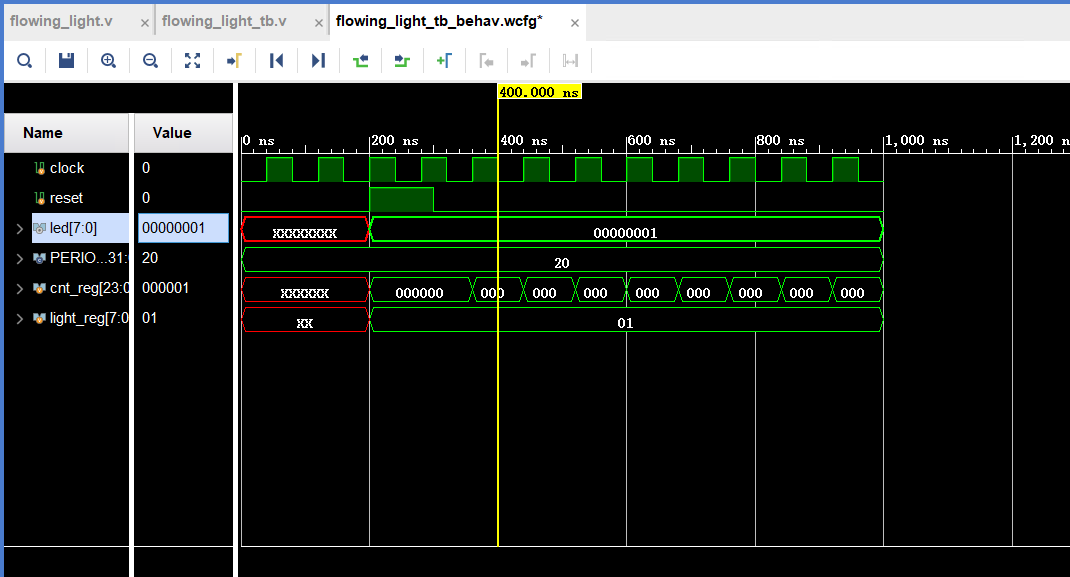Click the Next Marker icon
This screenshot has height=577, width=1070.
pyautogui.click(x=528, y=61)
